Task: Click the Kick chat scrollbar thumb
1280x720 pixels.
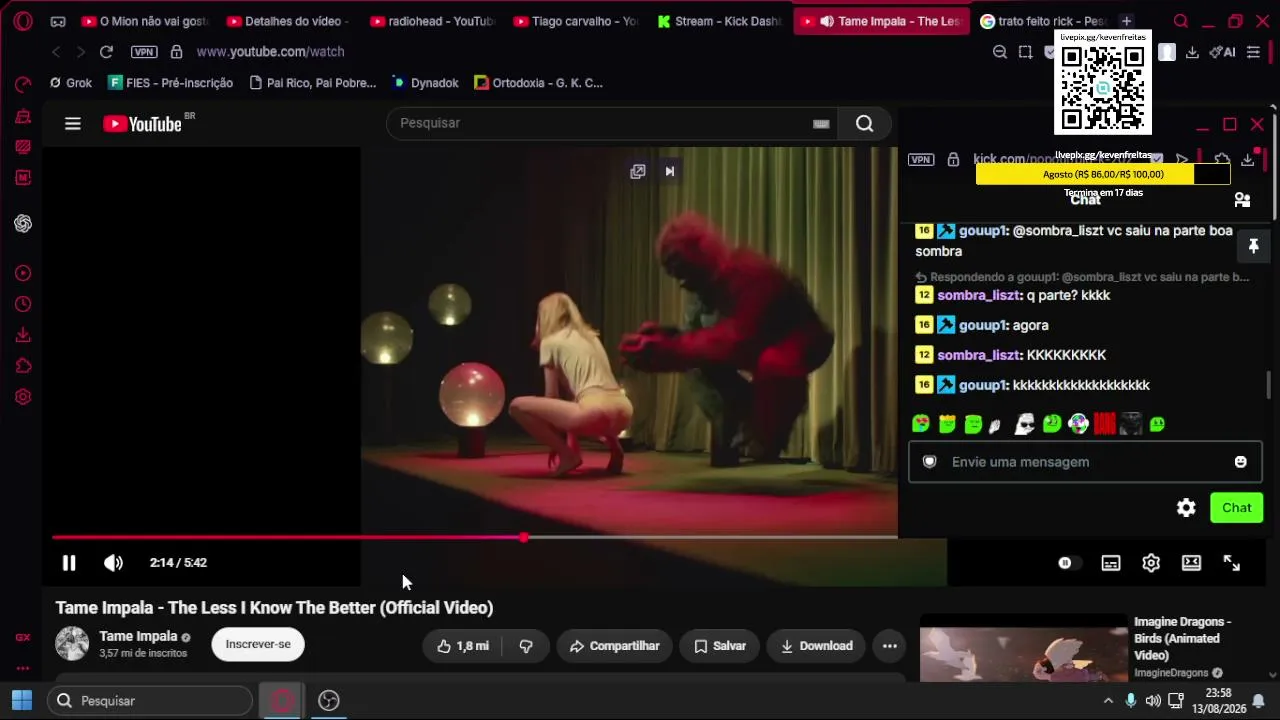Action: pyautogui.click(x=1270, y=385)
